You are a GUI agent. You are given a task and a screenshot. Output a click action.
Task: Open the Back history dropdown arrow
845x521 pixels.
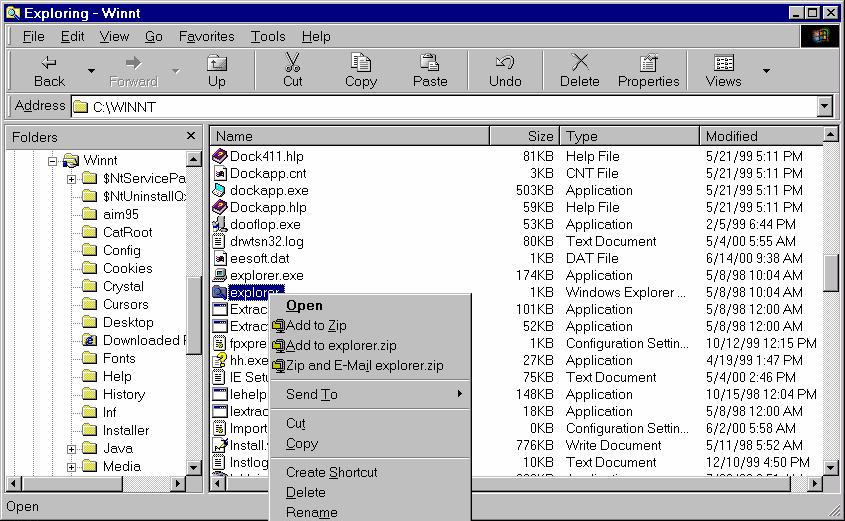tap(91, 71)
